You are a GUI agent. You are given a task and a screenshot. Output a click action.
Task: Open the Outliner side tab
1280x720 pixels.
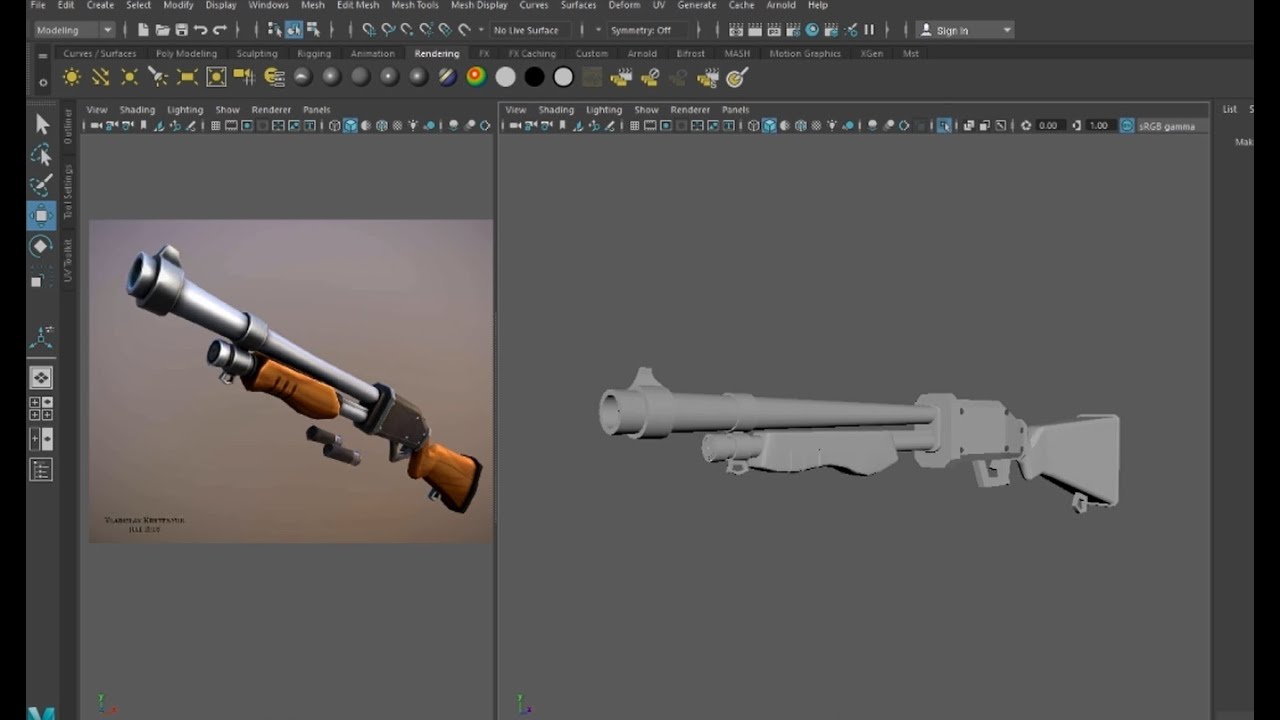tap(68, 126)
